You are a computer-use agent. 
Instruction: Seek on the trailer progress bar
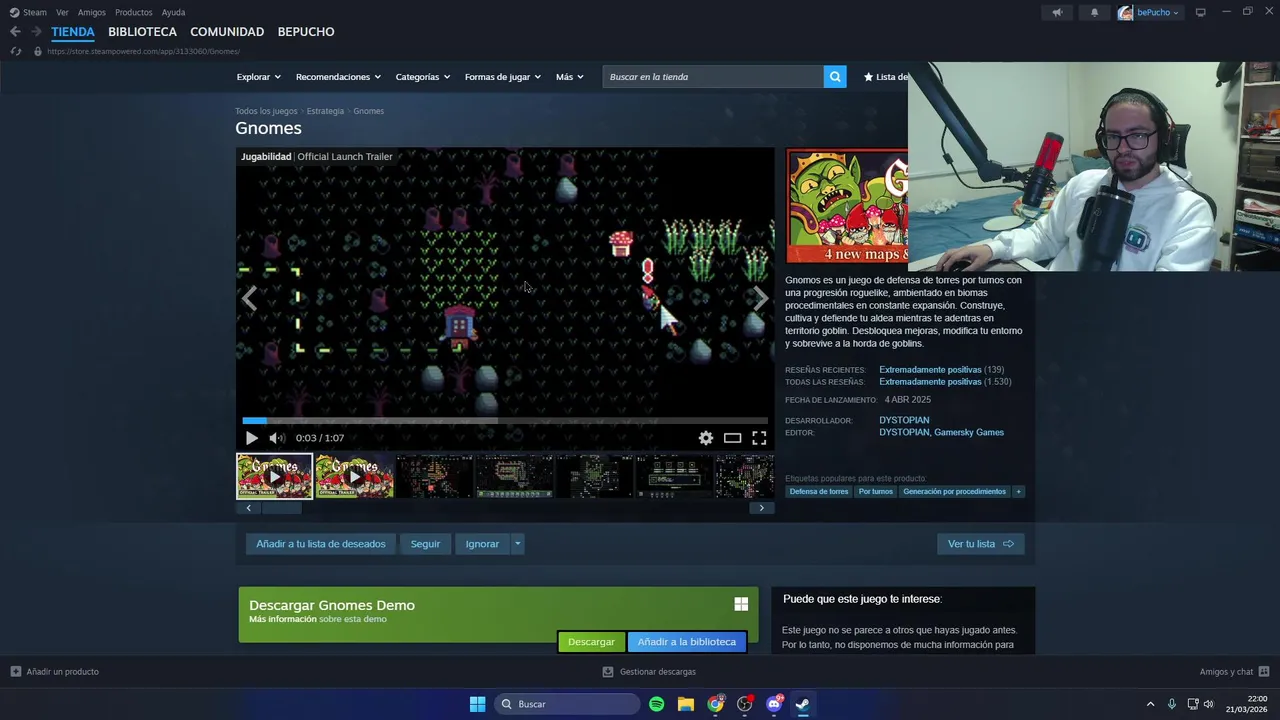pos(505,421)
